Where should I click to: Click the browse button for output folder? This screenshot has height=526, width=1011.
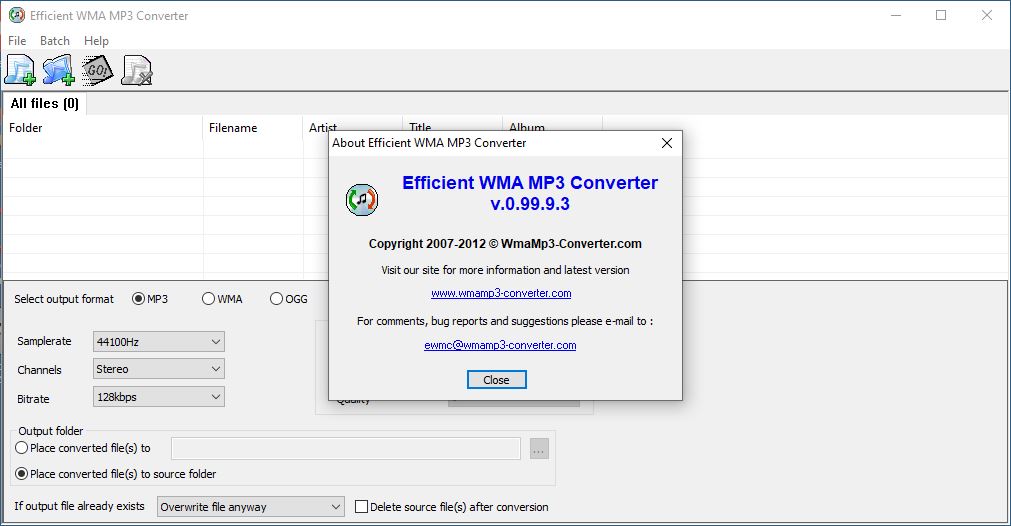coord(539,449)
